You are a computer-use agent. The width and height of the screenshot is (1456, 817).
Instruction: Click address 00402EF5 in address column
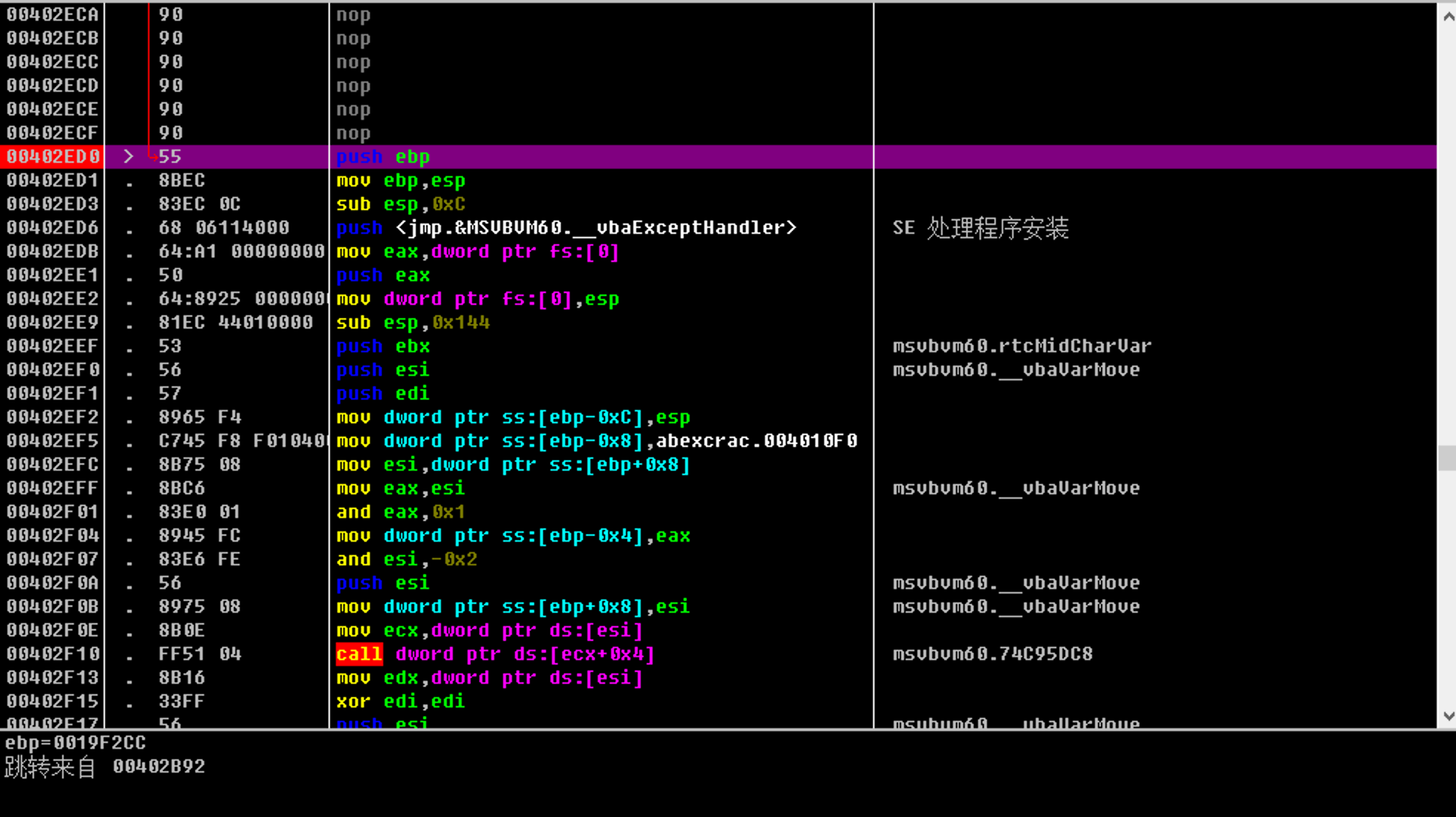[53, 441]
